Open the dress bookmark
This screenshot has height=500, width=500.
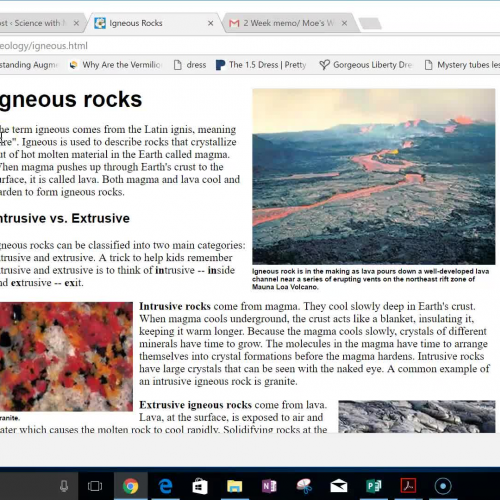[190, 65]
